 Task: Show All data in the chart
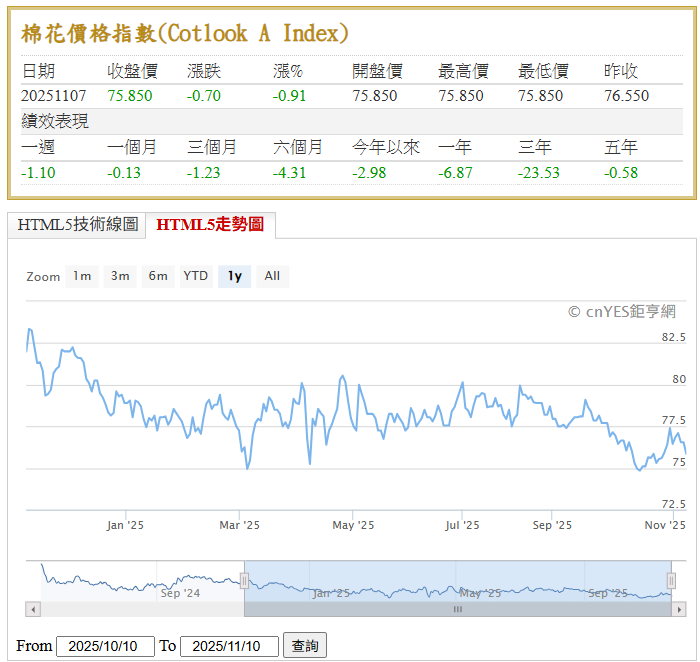272,276
